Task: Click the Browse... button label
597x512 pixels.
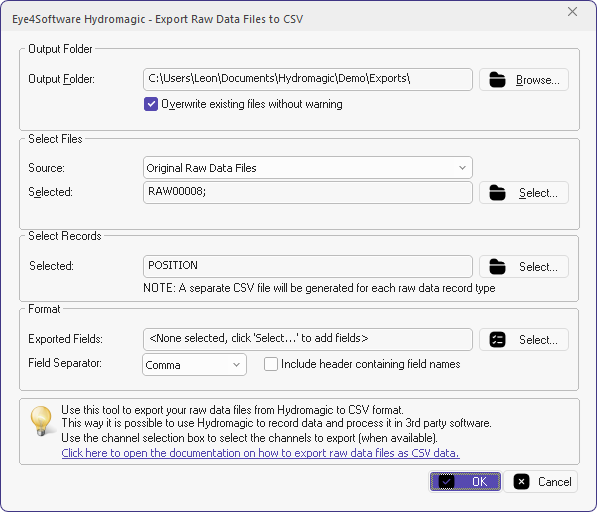Action: tap(538, 80)
